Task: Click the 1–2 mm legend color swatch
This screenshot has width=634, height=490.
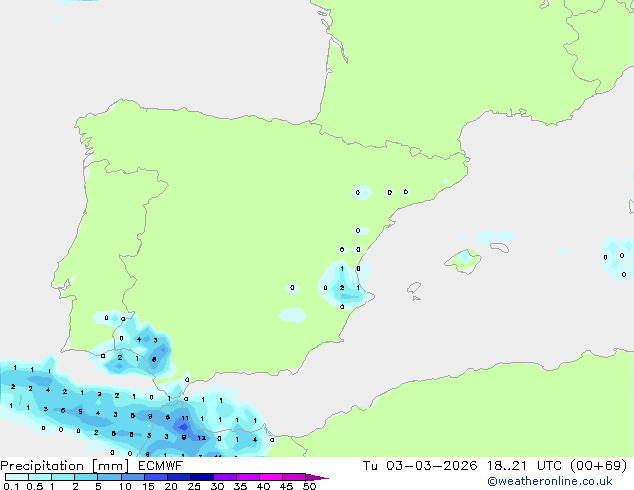Action: point(63,477)
